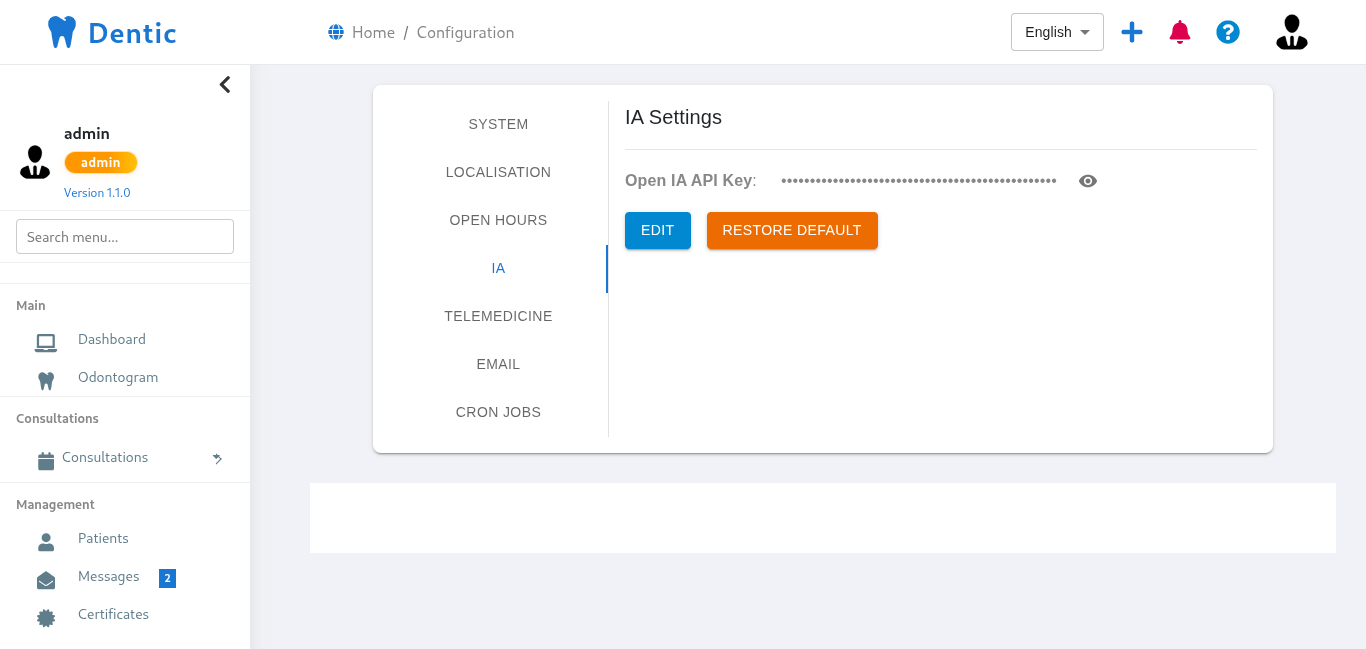The width and height of the screenshot is (1366, 649).
Task: Click the Restore Default button
Action: click(x=791, y=230)
